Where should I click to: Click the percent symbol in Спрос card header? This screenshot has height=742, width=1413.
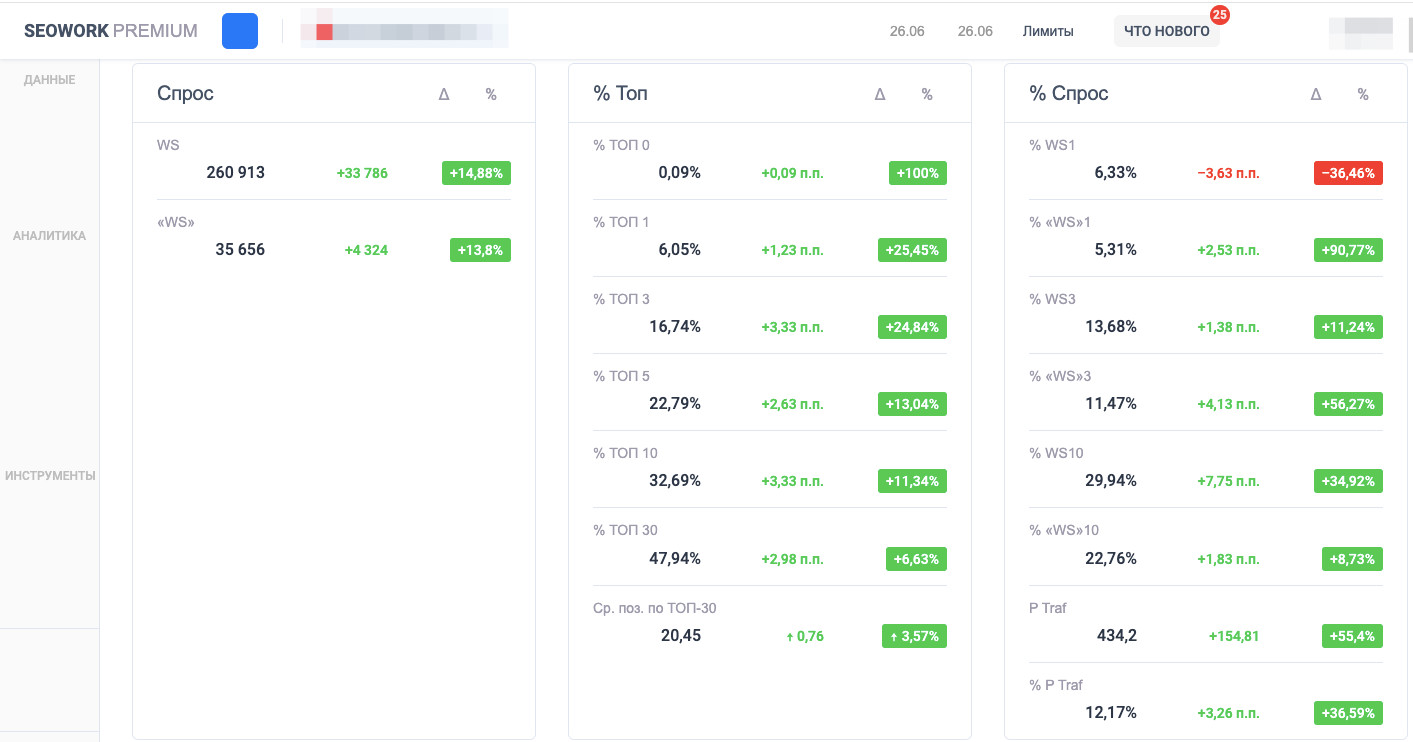pos(491,94)
